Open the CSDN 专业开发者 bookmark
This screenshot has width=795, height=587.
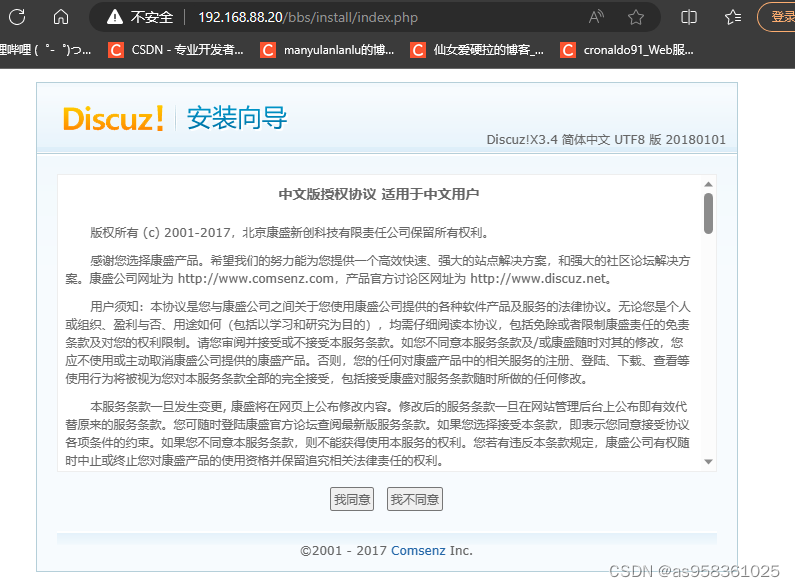(x=176, y=50)
